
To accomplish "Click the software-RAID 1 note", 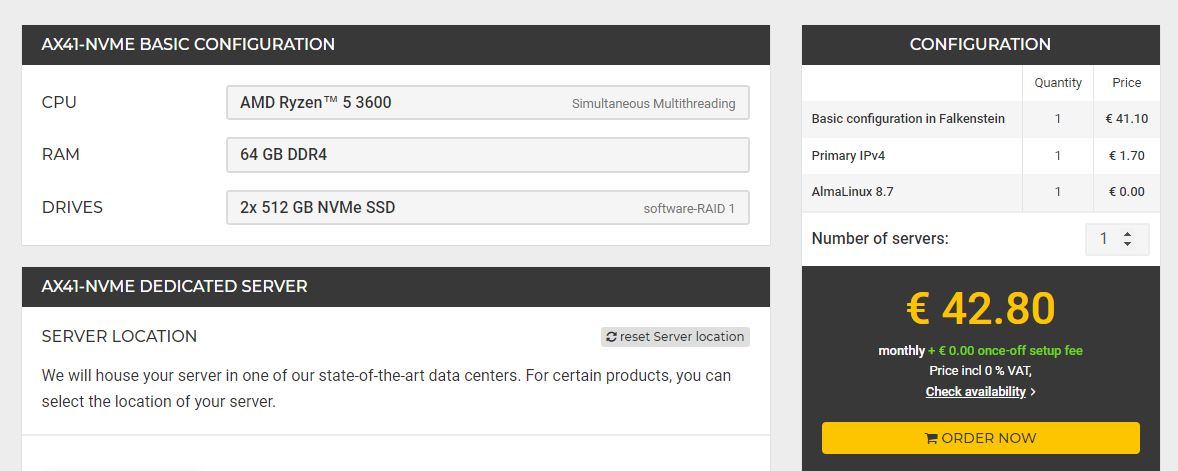I will [x=689, y=209].
